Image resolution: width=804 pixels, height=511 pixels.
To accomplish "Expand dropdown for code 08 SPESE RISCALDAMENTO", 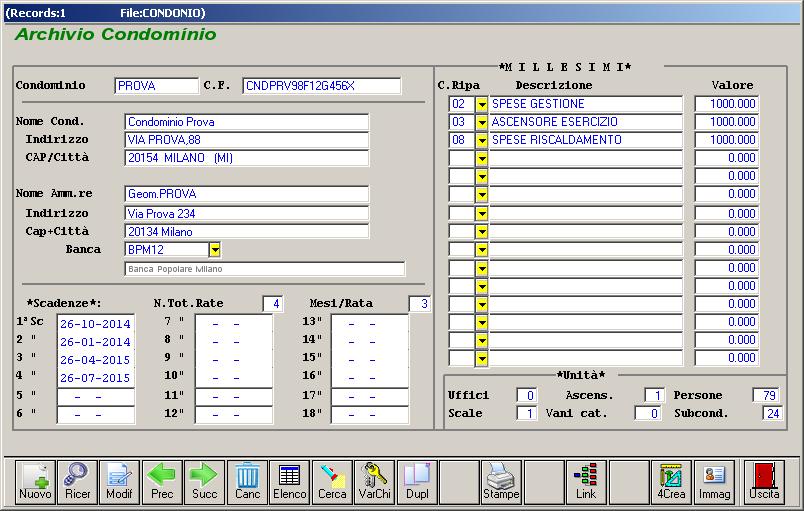I will click(x=481, y=140).
